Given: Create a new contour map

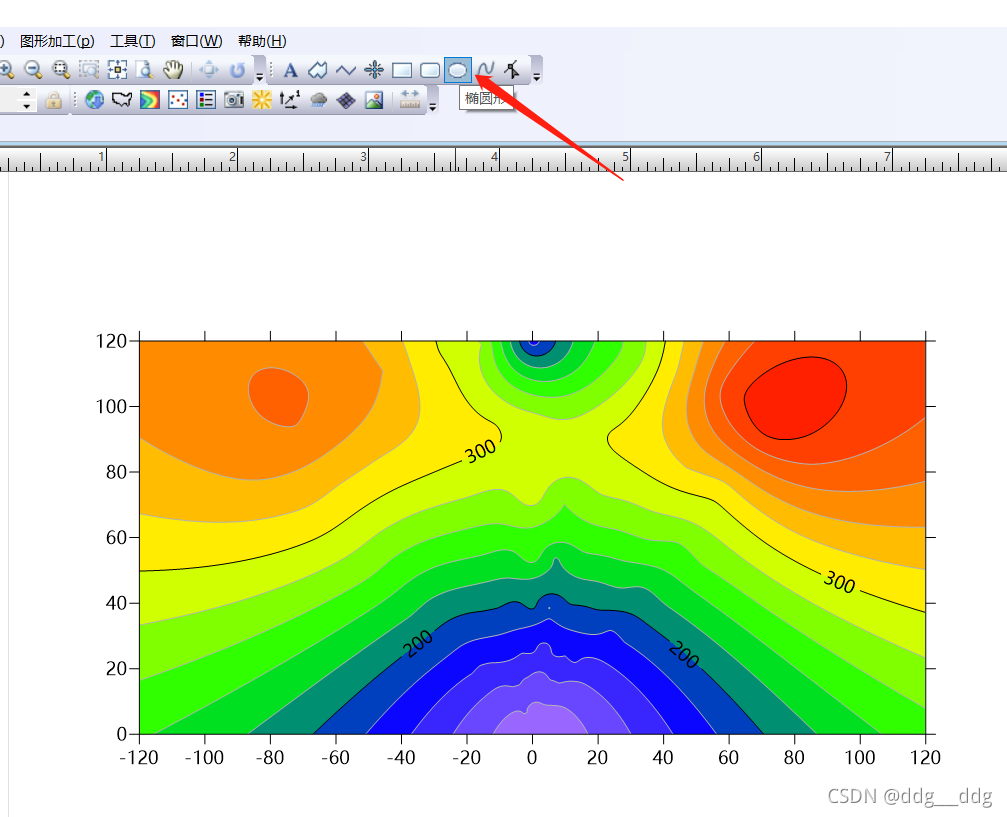Looking at the screenshot, I should pyautogui.click(x=150, y=100).
